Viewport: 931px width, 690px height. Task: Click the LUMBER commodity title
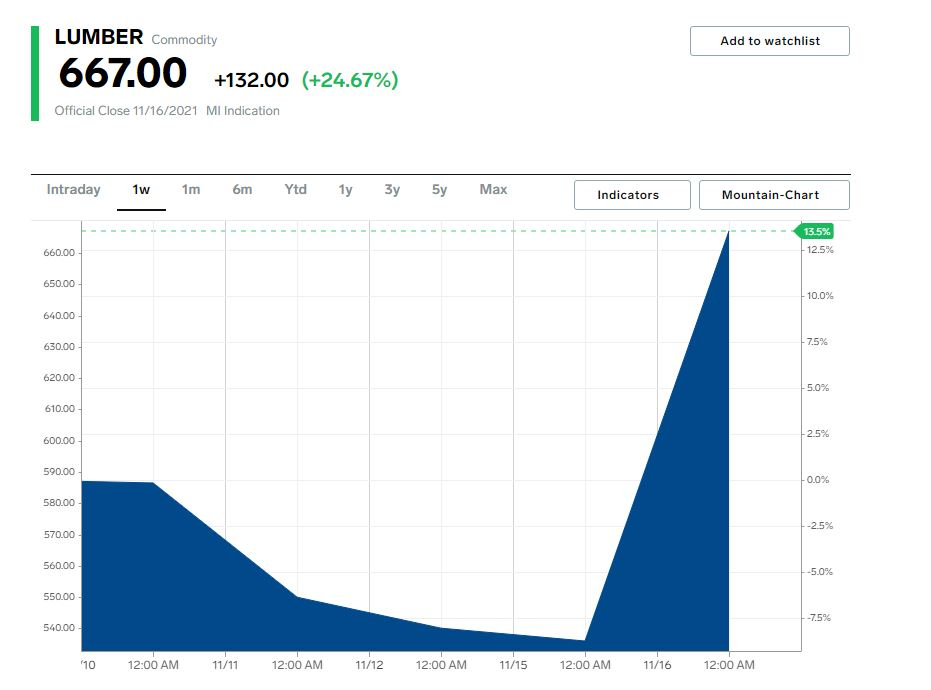click(x=99, y=37)
